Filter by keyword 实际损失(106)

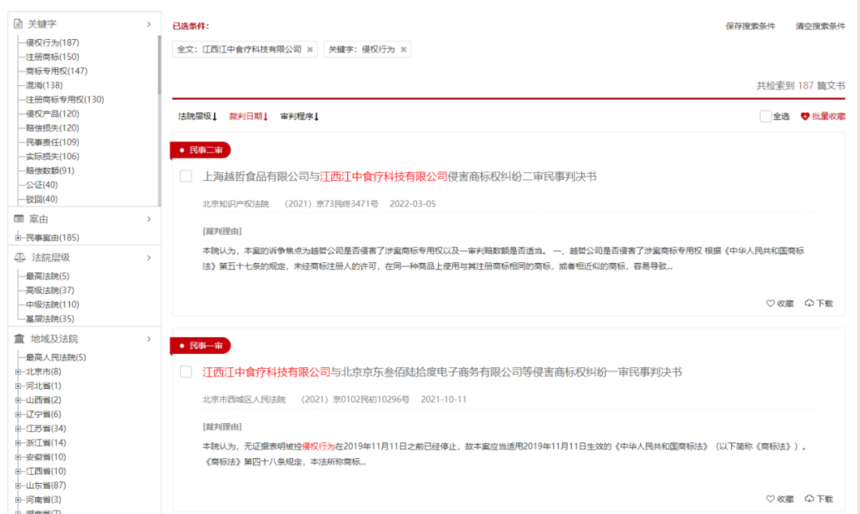[53, 156]
